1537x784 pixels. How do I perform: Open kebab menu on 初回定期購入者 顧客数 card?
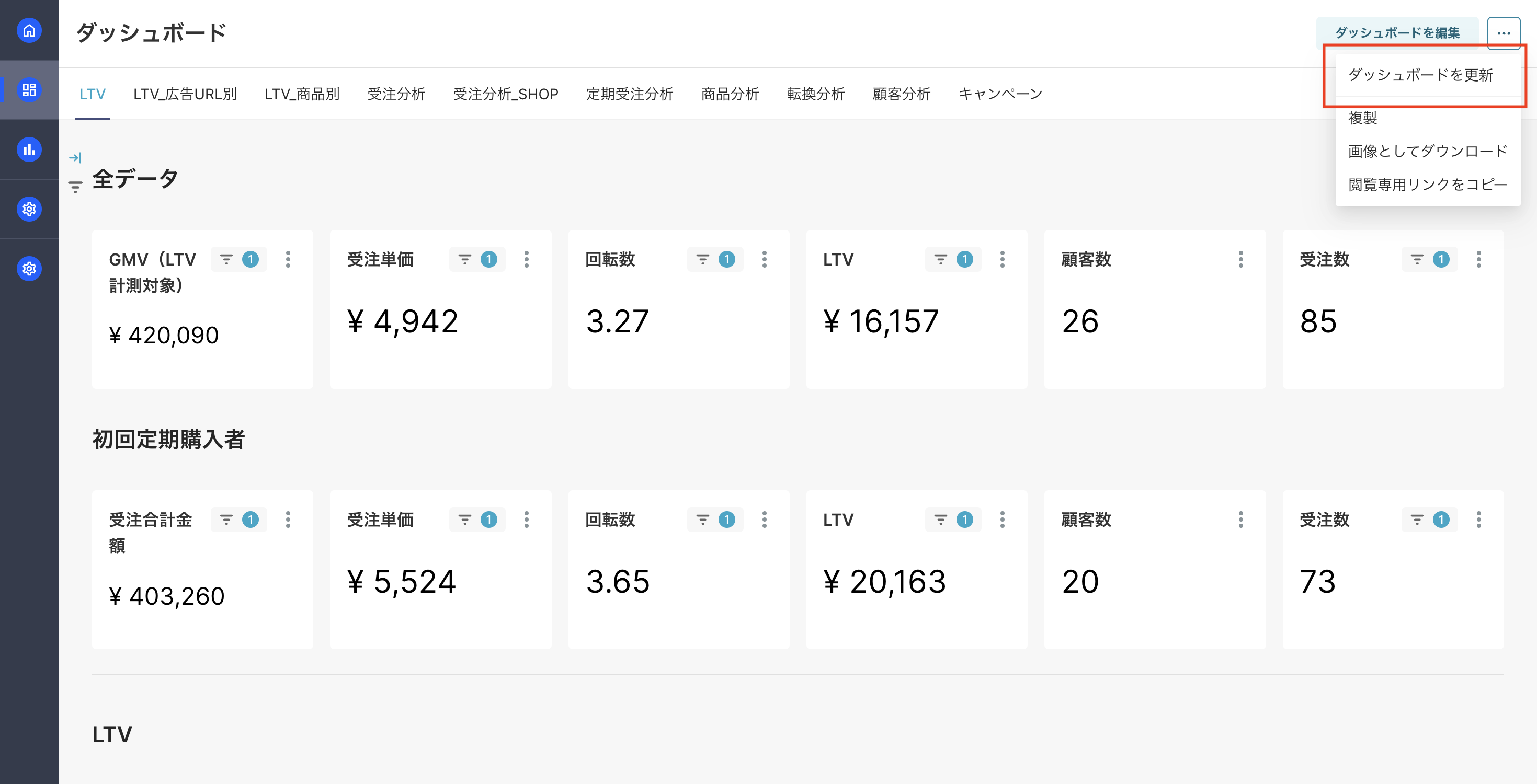coord(1240,520)
